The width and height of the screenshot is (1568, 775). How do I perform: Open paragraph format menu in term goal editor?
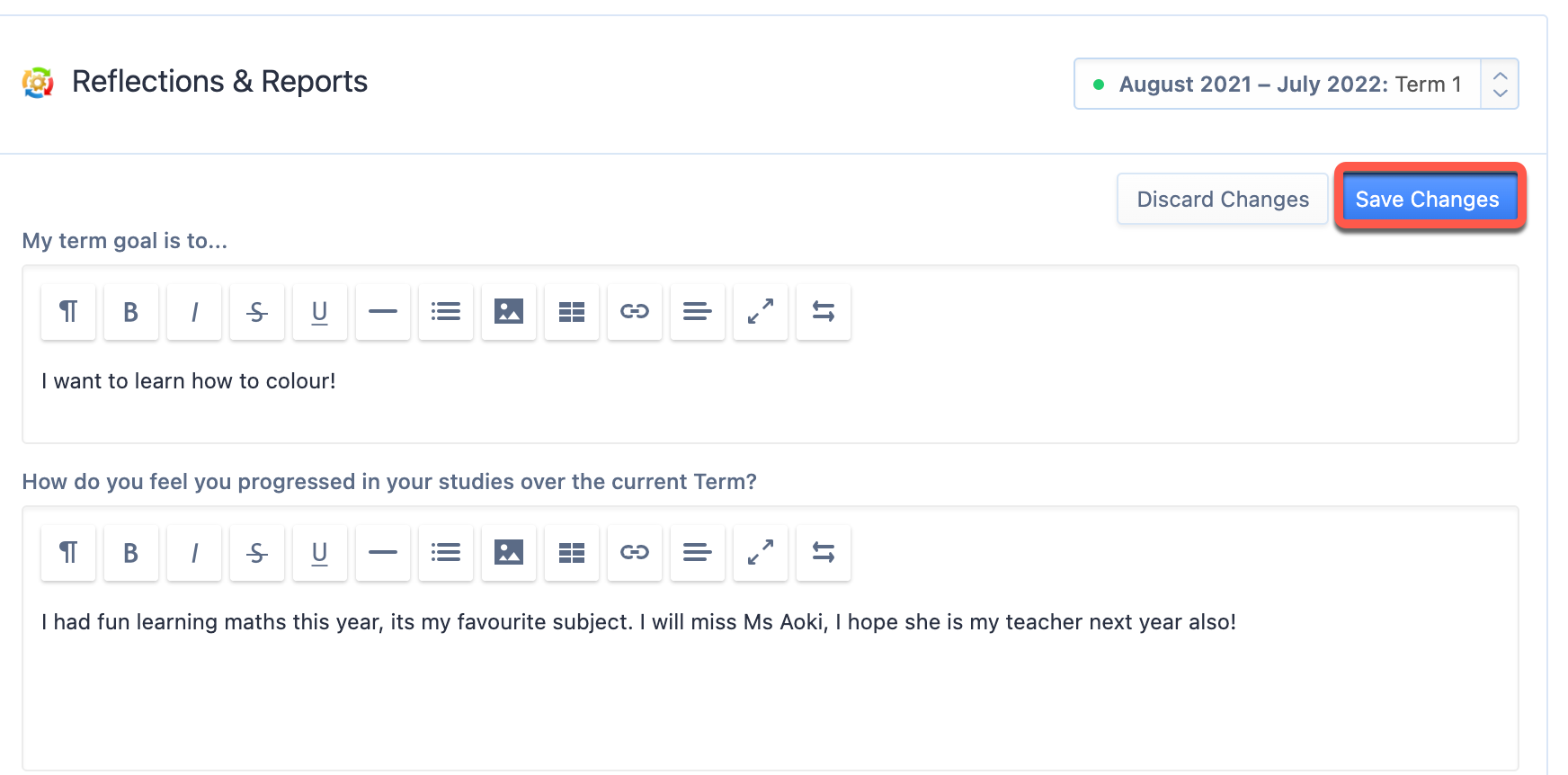(68, 312)
